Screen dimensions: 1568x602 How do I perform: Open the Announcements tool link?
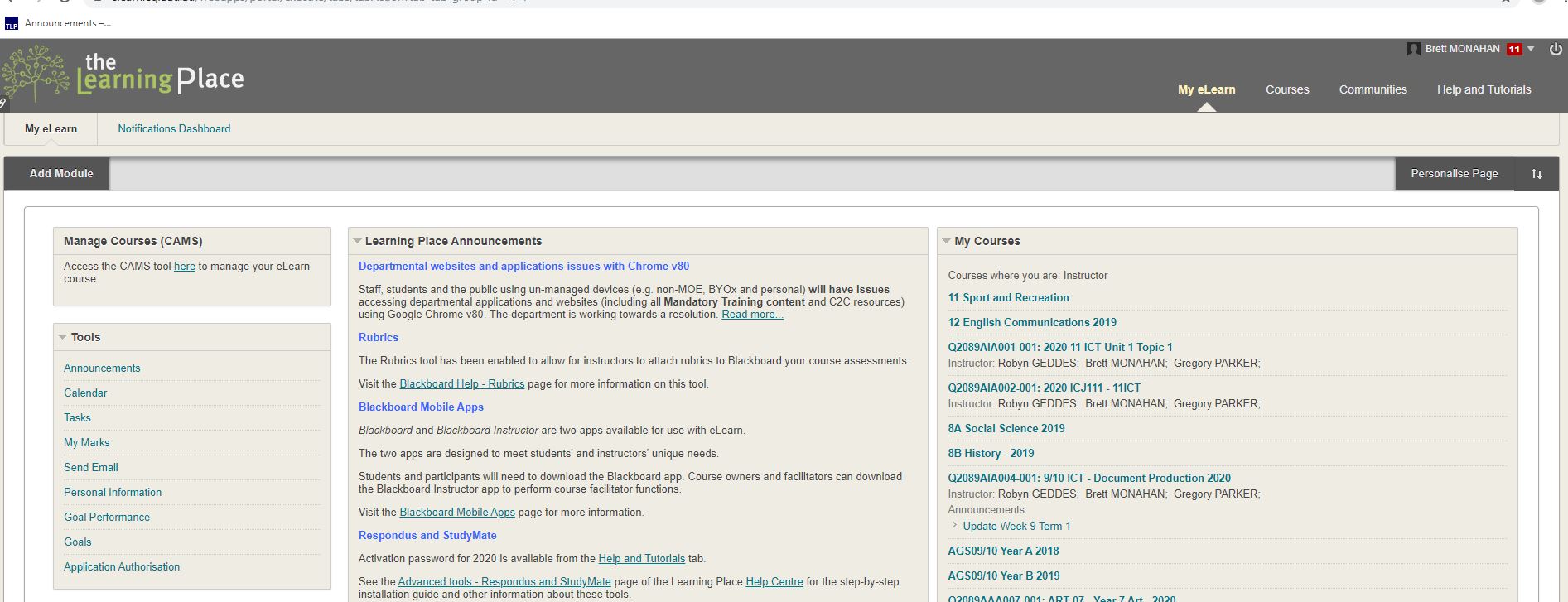102,368
